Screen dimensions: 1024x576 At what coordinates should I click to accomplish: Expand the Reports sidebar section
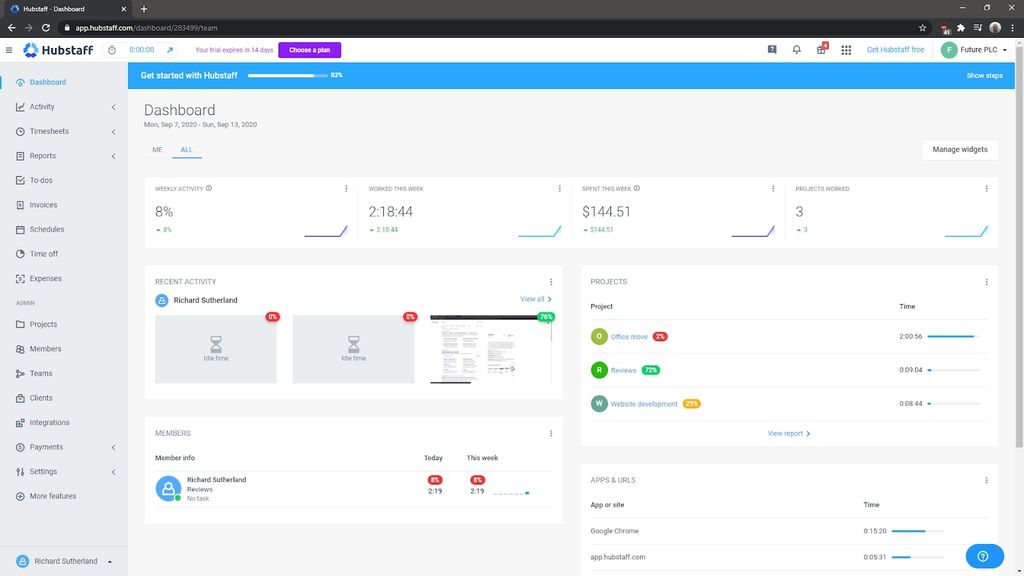point(113,156)
